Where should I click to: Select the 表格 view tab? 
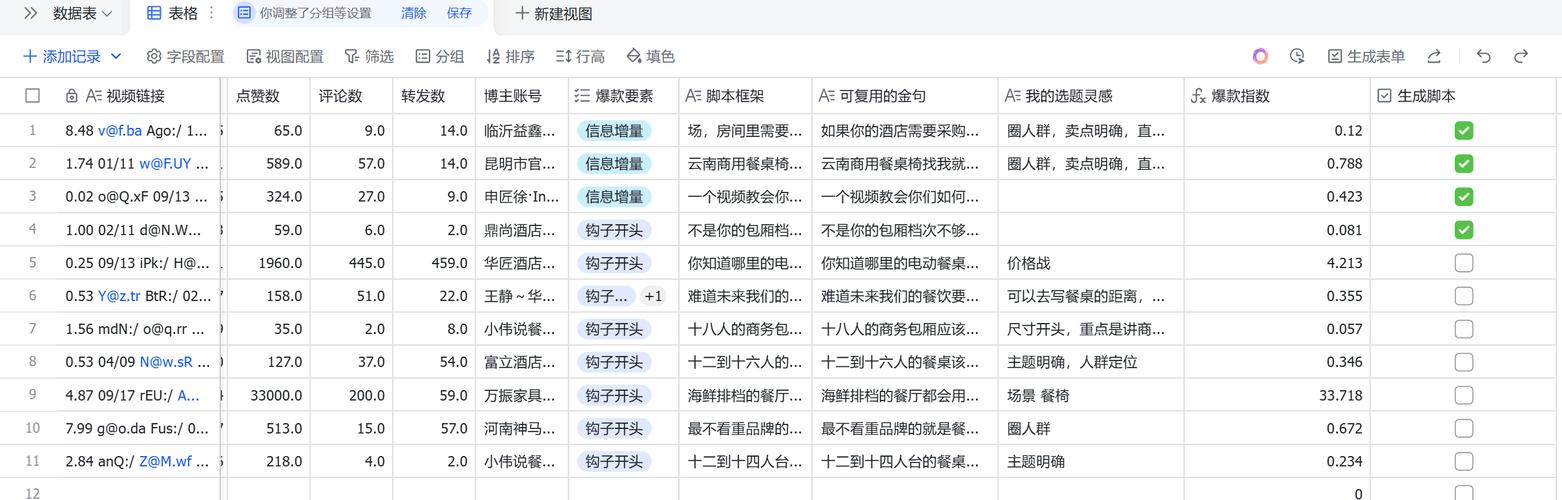[172, 14]
